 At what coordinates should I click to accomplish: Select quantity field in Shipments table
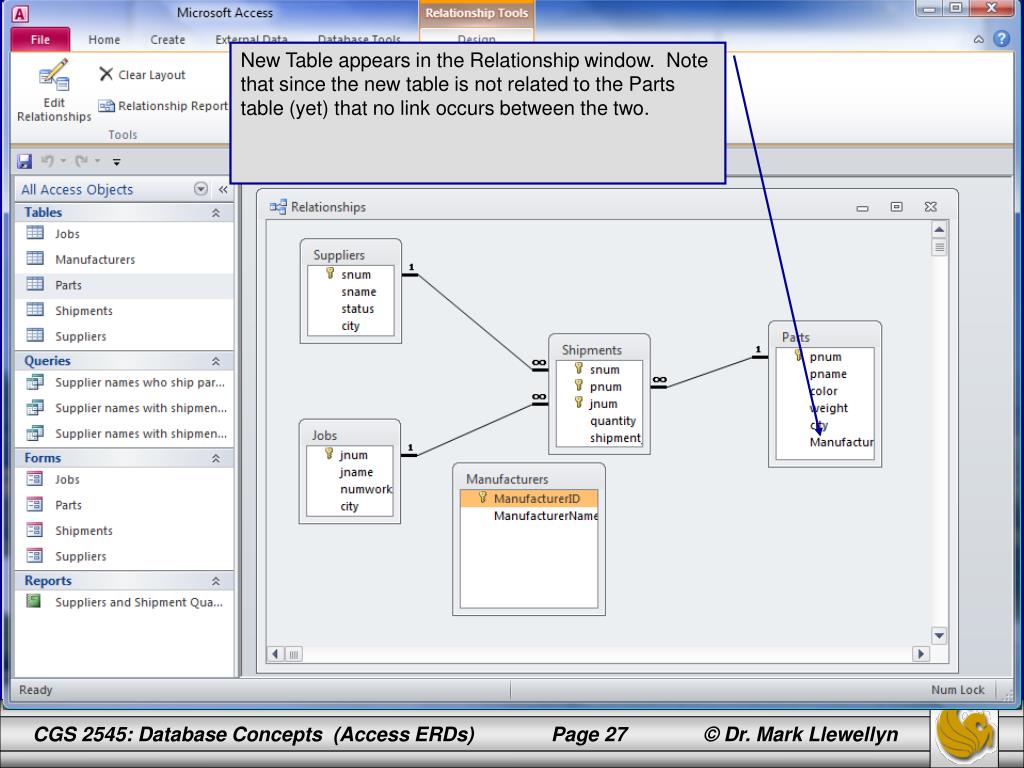[x=600, y=421]
